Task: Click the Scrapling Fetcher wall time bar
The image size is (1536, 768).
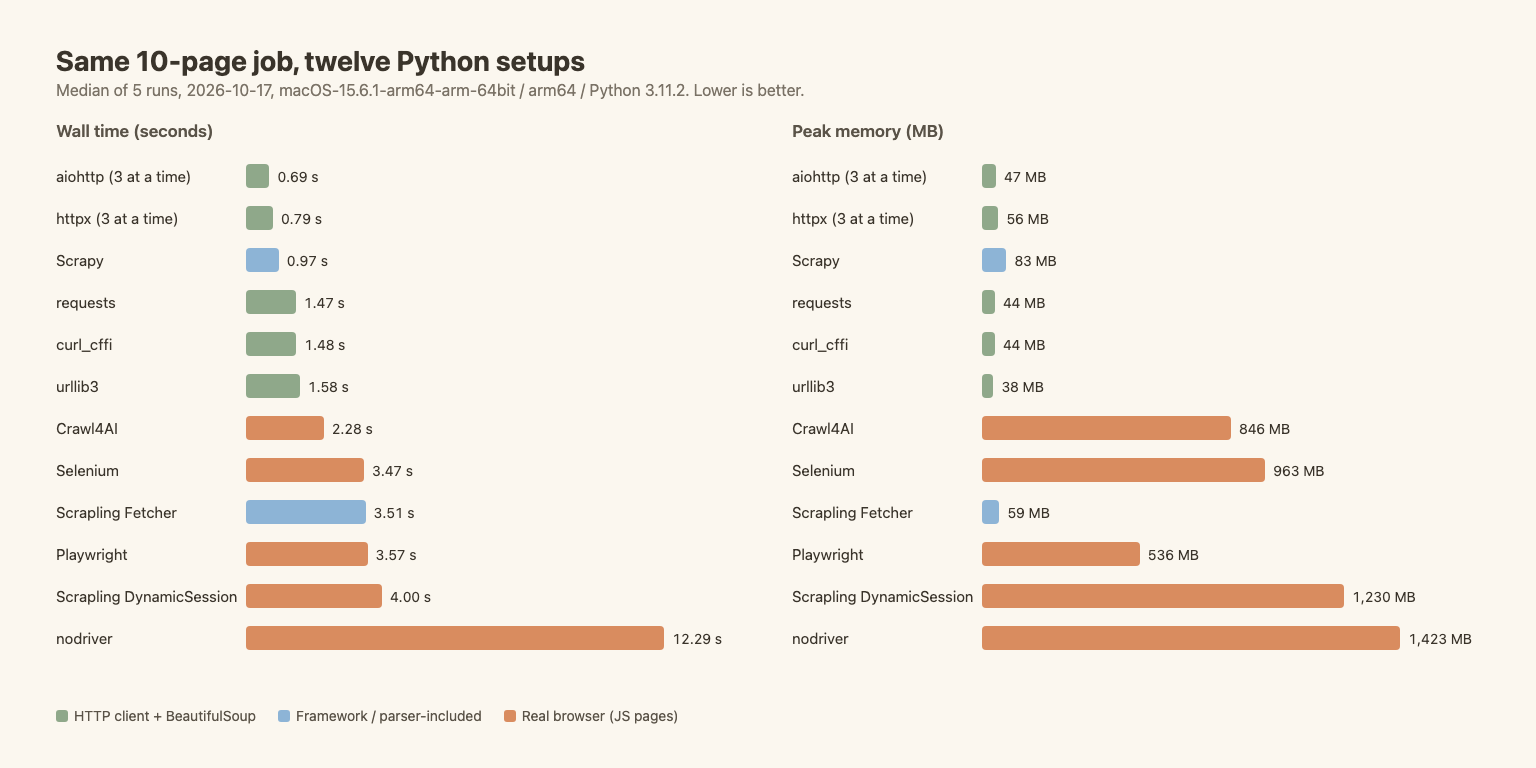Action: tap(306, 512)
